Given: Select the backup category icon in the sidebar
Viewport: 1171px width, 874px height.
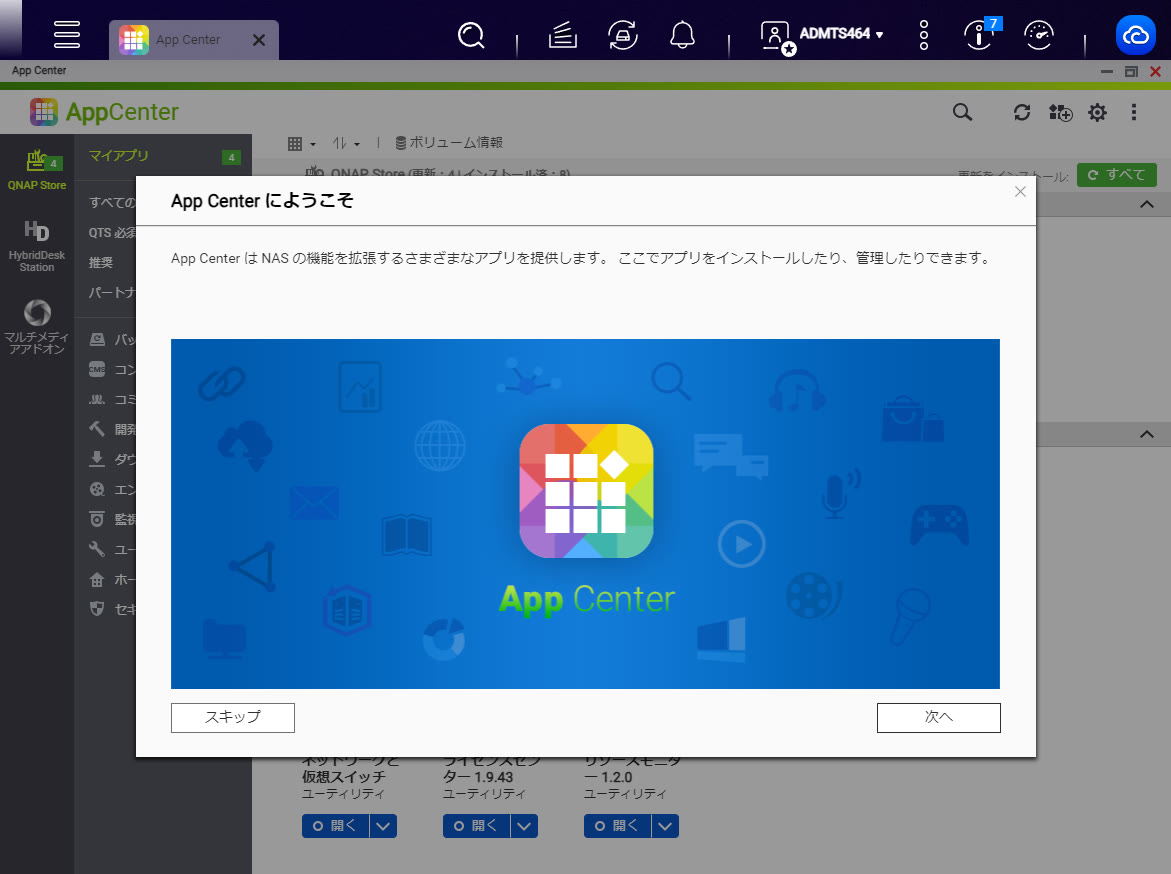Looking at the screenshot, I should 97,339.
